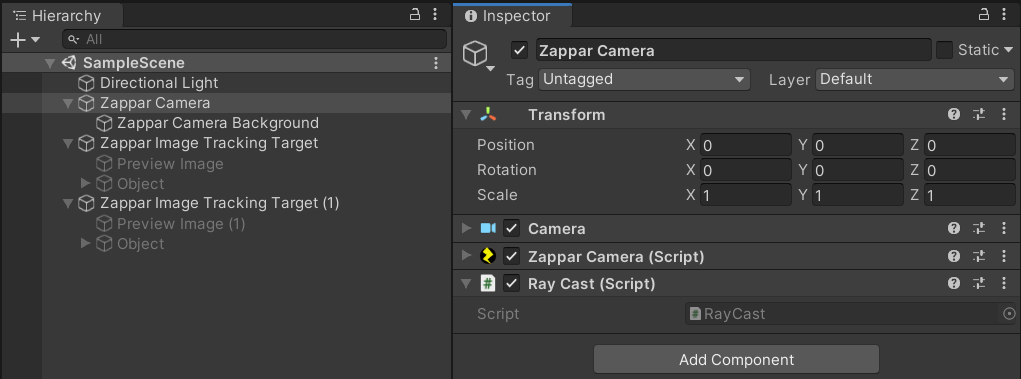Image resolution: width=1021 pixels, height=379 pixels.
Task: Click the yellow Zappar script icon
Action: click(488, 256)
